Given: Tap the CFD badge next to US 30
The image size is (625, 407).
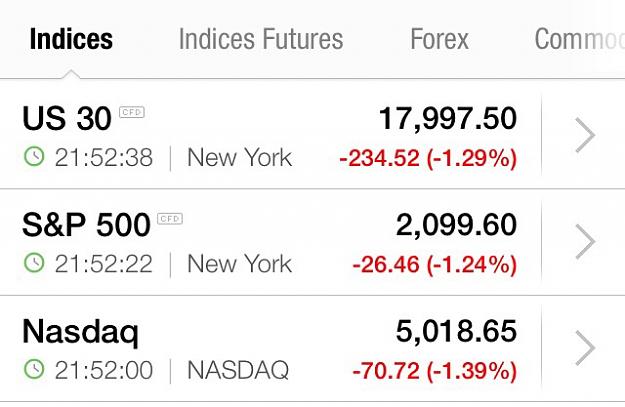Looking at the screenshot, I should coord(132,112).
